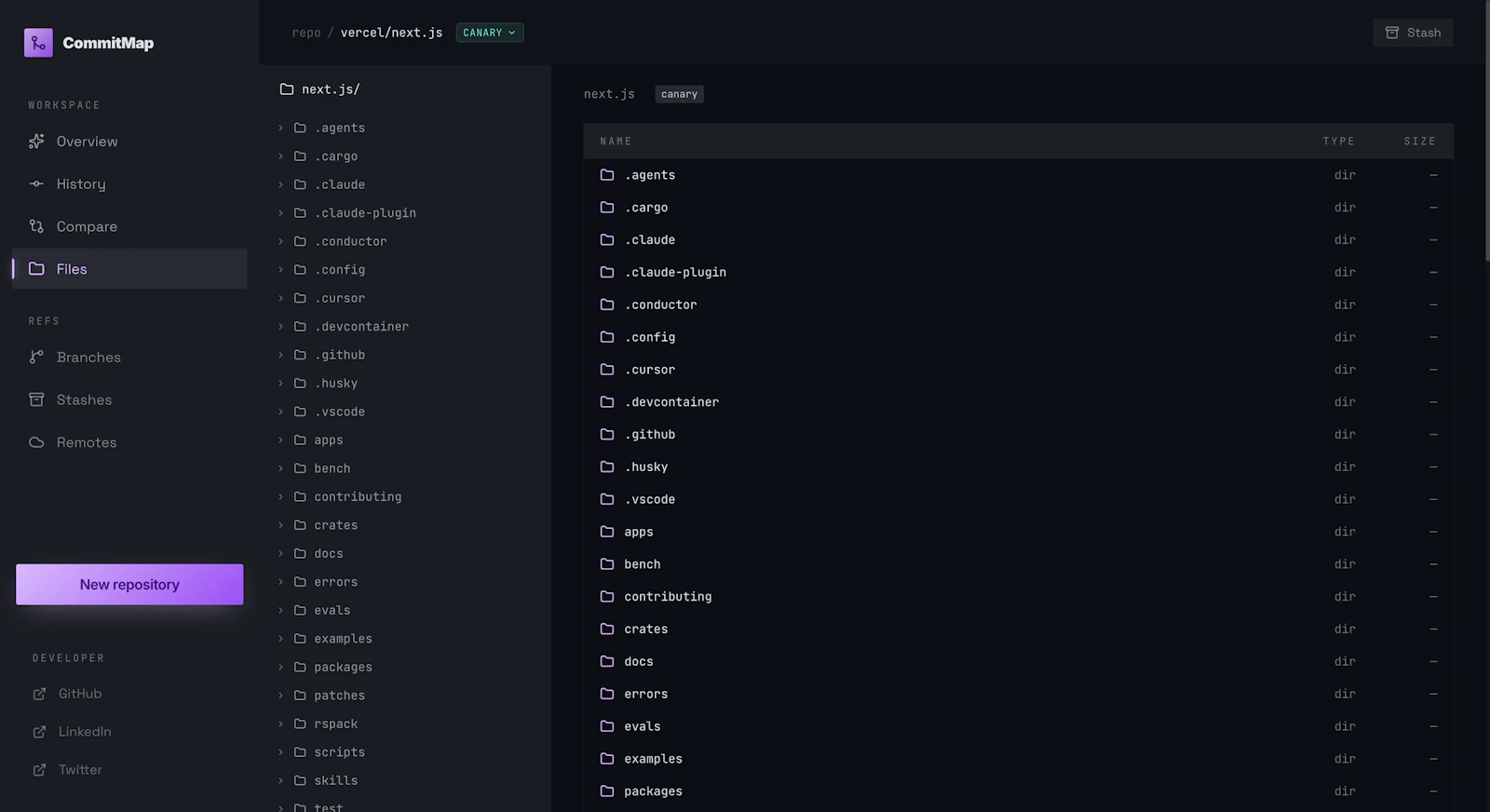The height and width of the screenshot is (812, 1490).
Task: Open the Remotes refs page
Action: pos(129,442)
